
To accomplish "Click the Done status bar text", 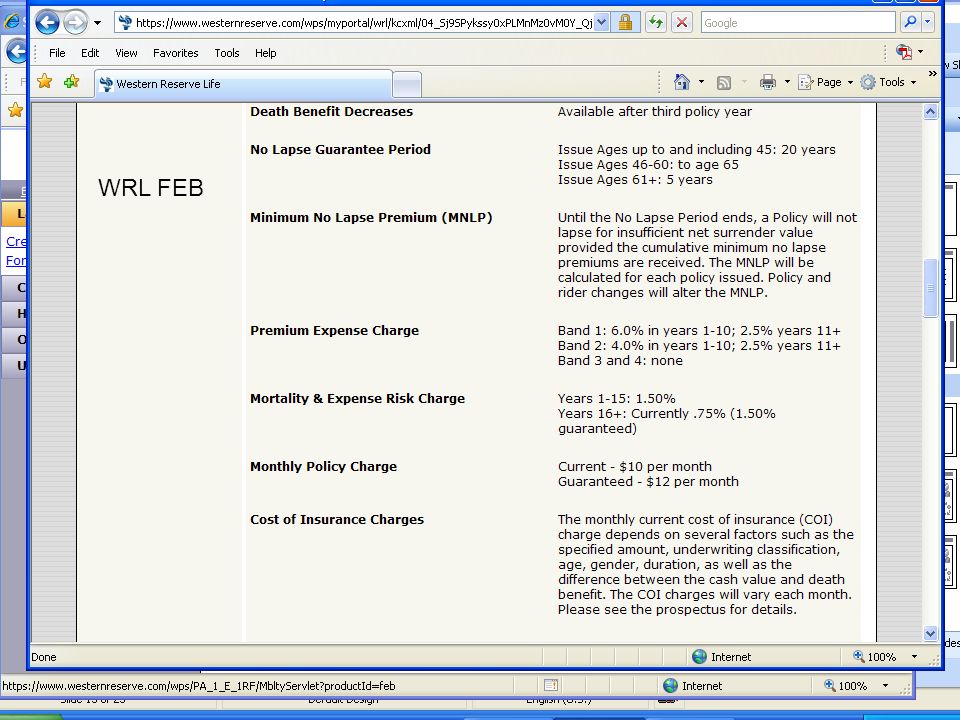I will coord(43,657).
